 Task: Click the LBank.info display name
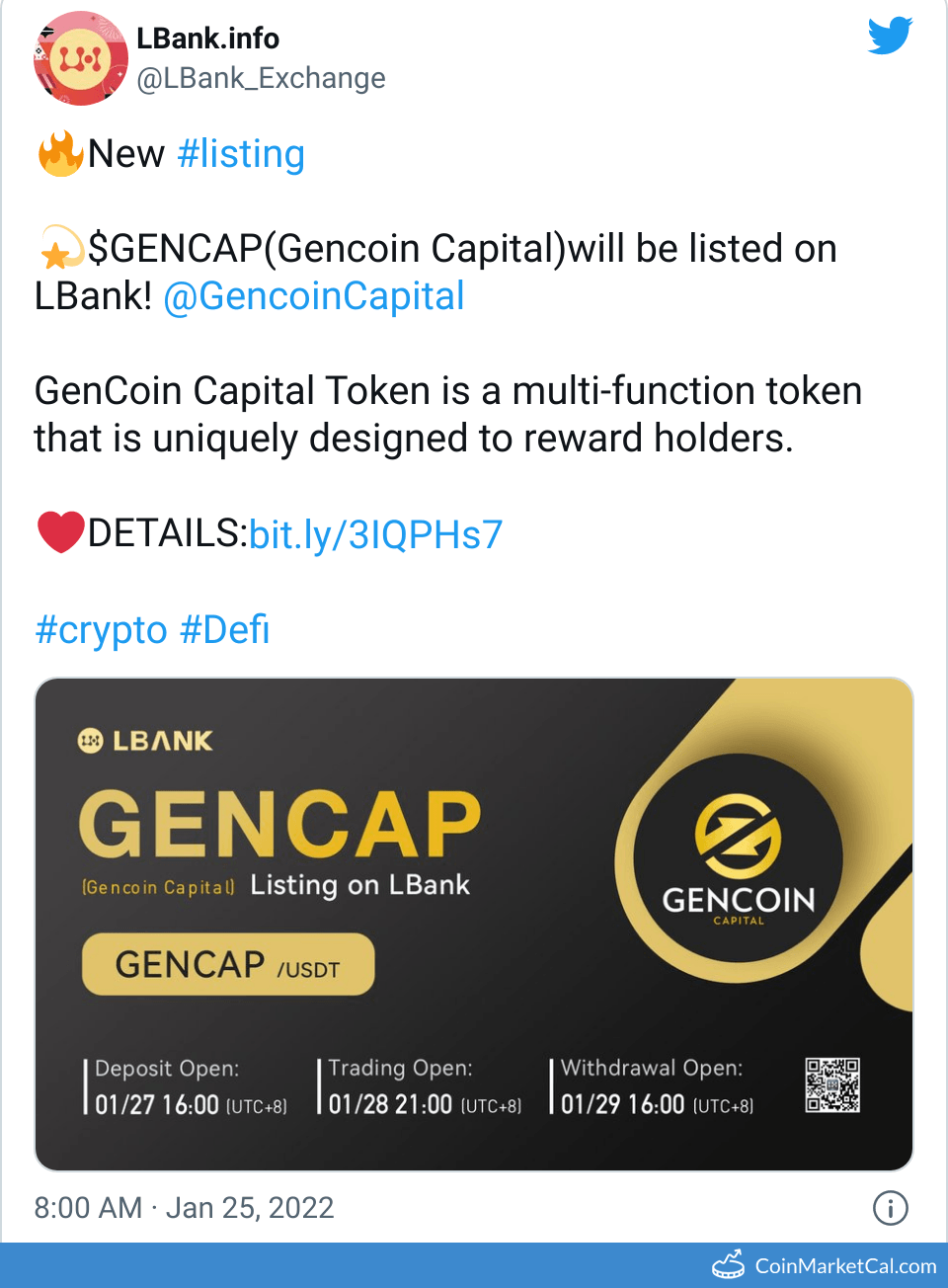207,39
